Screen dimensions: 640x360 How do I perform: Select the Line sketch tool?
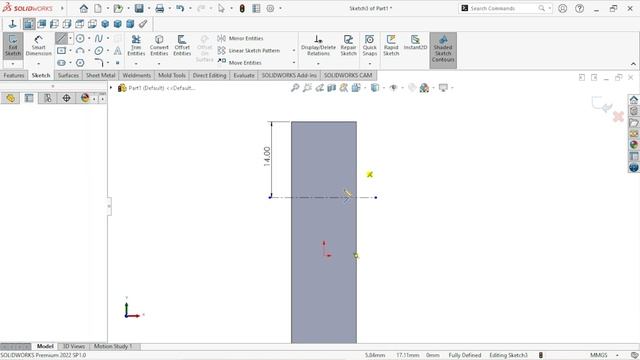(x=61, y=38)
